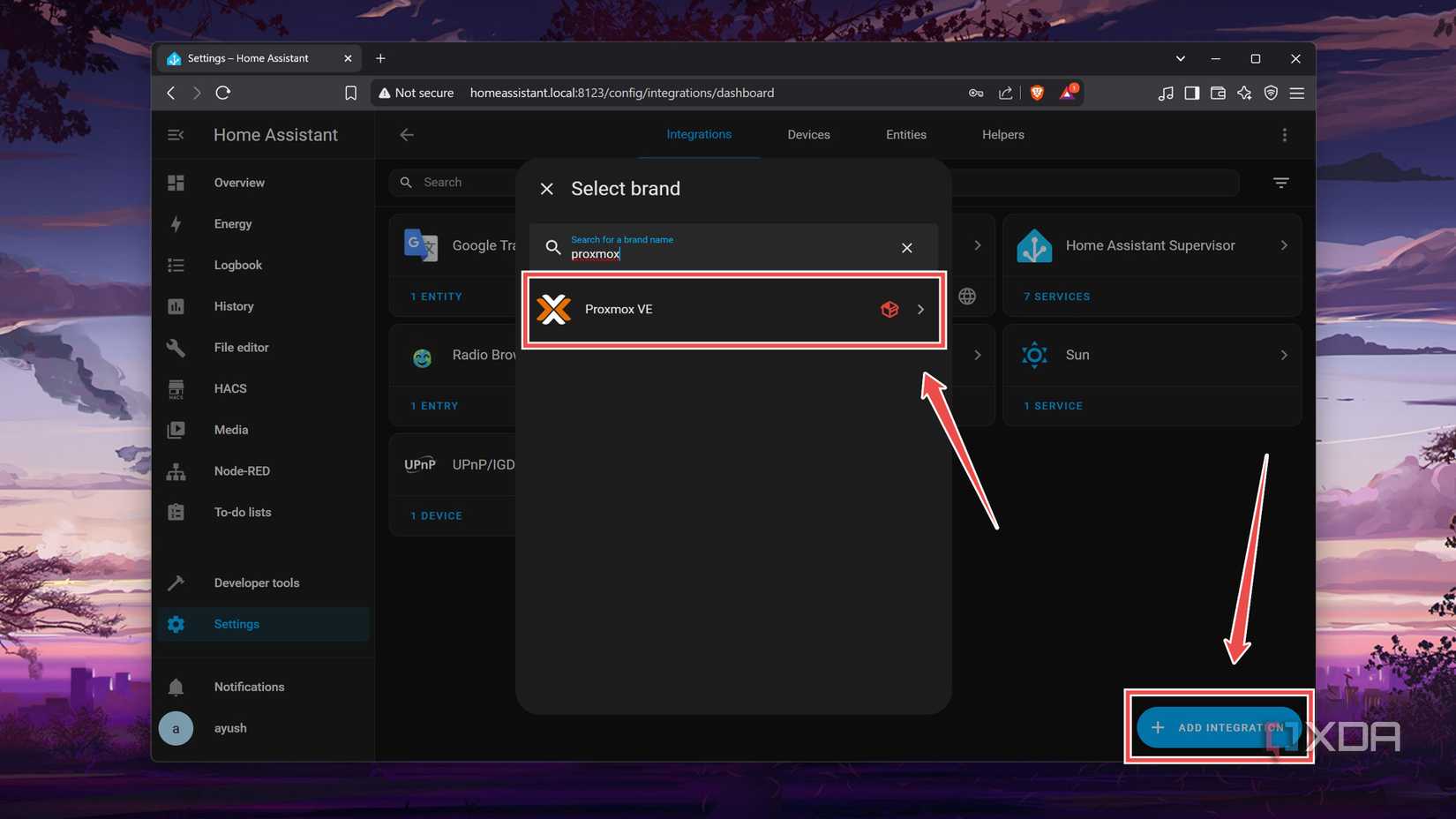Close the Select brand dialog
This screenshot has height=819, width=1456.
tap(547, 189)
